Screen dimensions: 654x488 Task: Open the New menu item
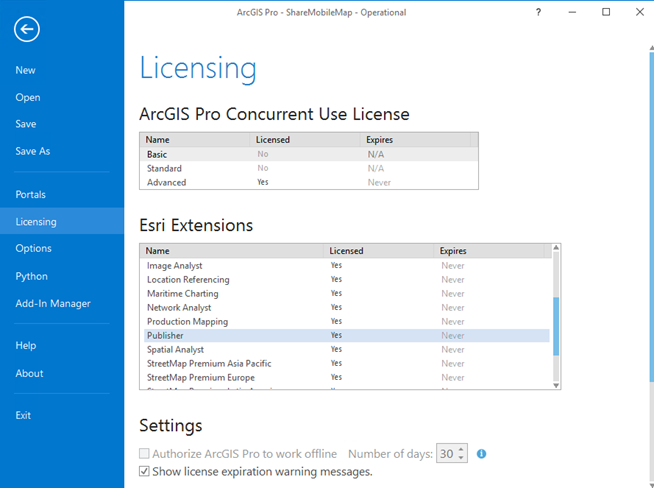pyautogui.click(x=25, y=70)
